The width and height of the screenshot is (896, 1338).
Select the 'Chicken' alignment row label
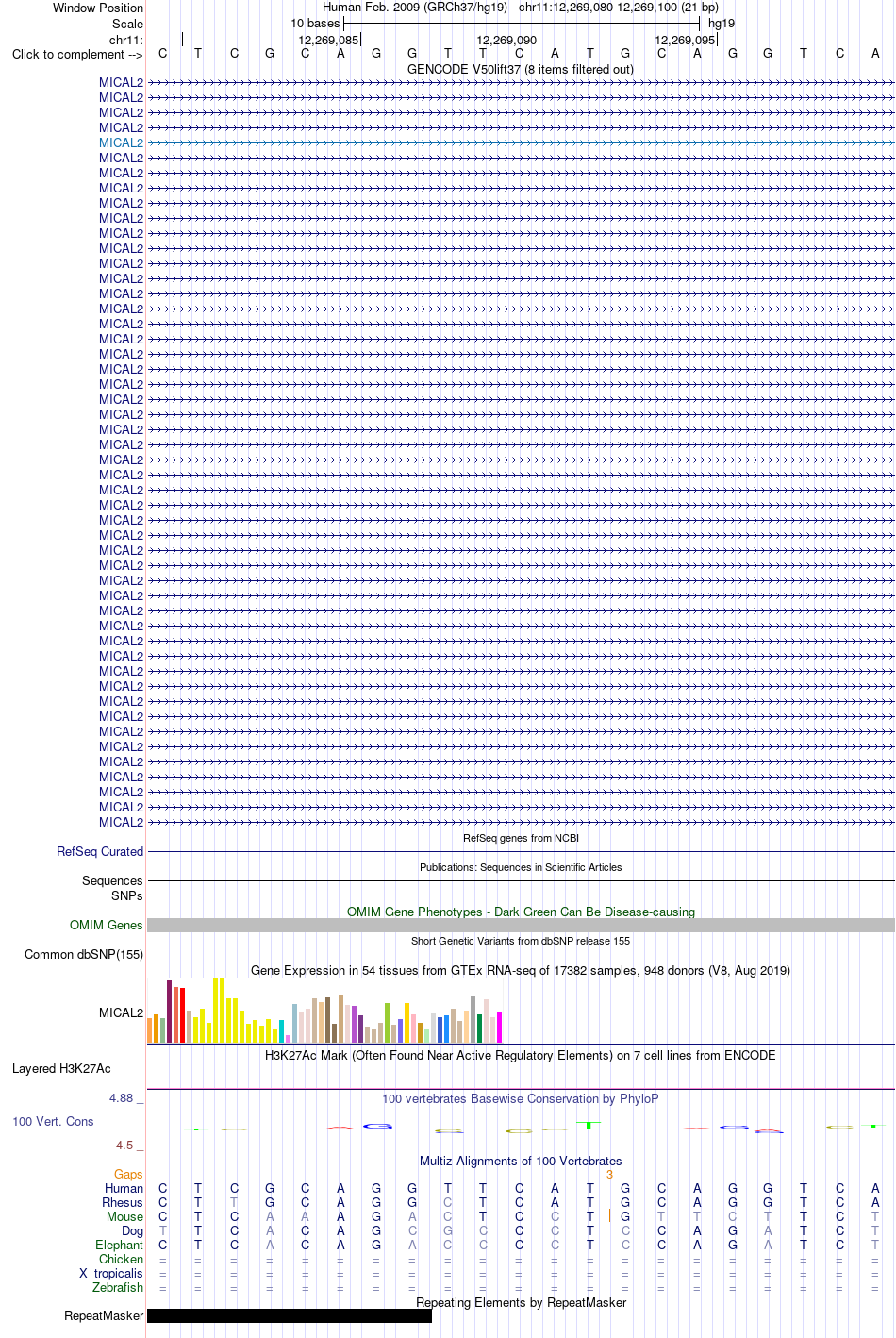[122, 1260]
